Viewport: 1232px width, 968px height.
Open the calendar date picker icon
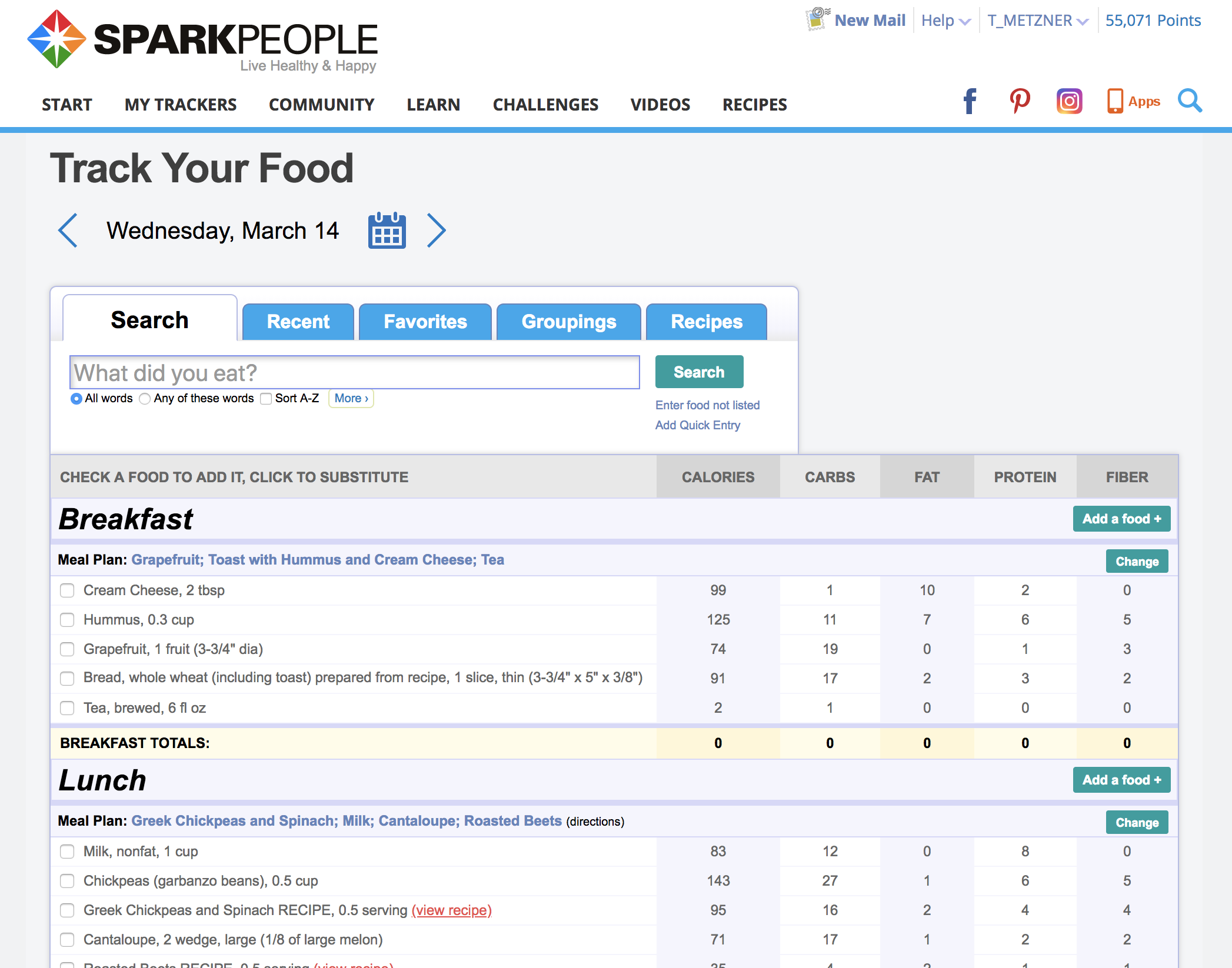387,231
